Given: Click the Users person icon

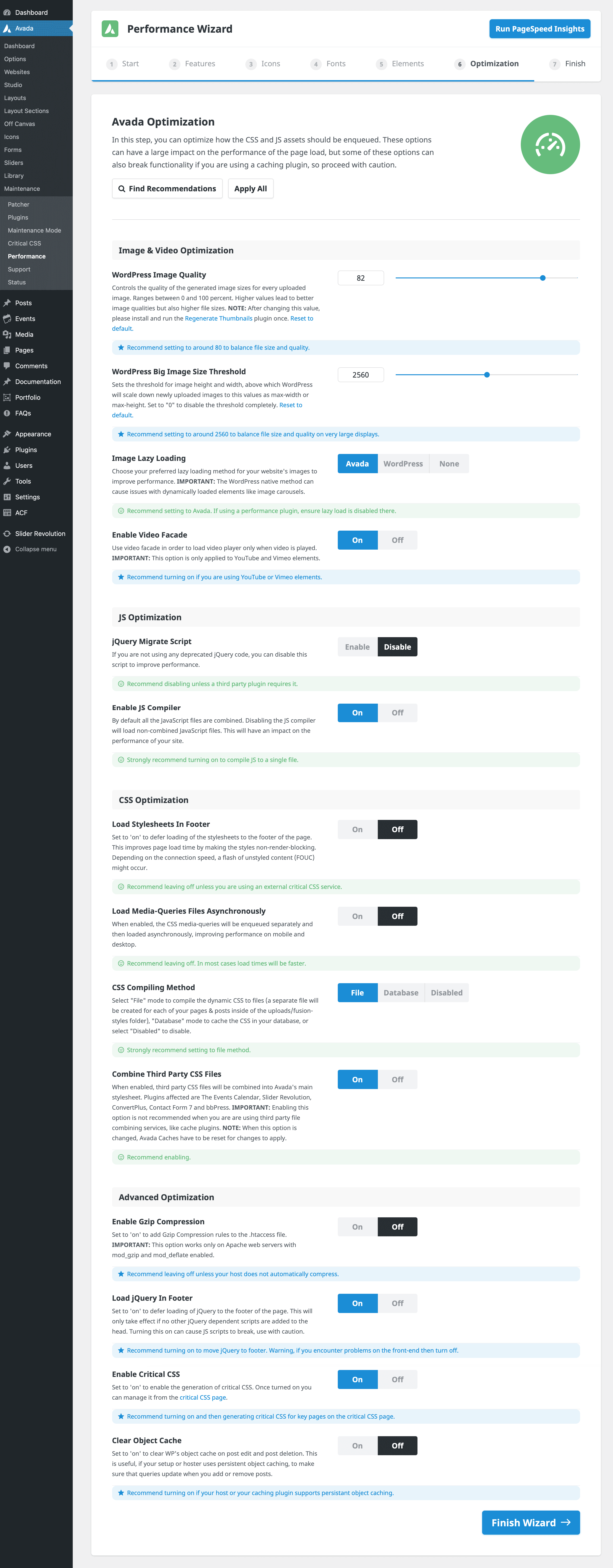Looking at the screenshot, I should coord(7,466).
